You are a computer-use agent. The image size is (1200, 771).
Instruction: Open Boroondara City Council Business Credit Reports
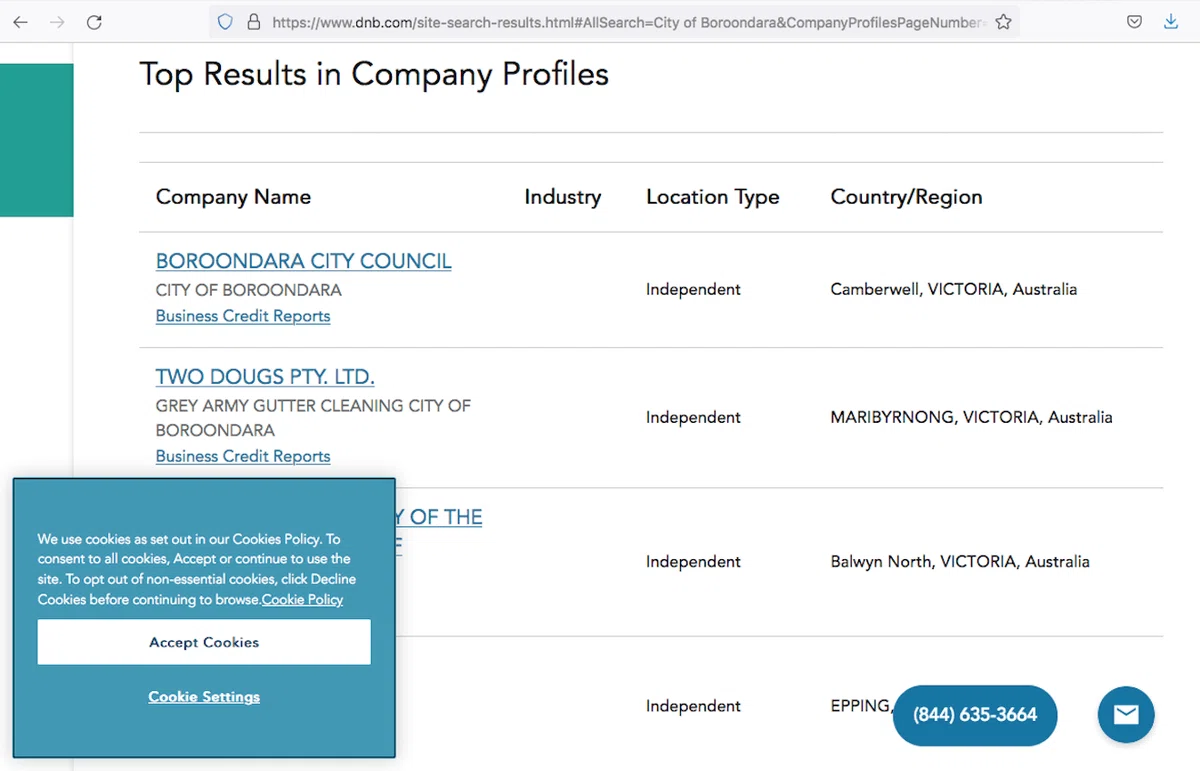(x=243, y=316)
